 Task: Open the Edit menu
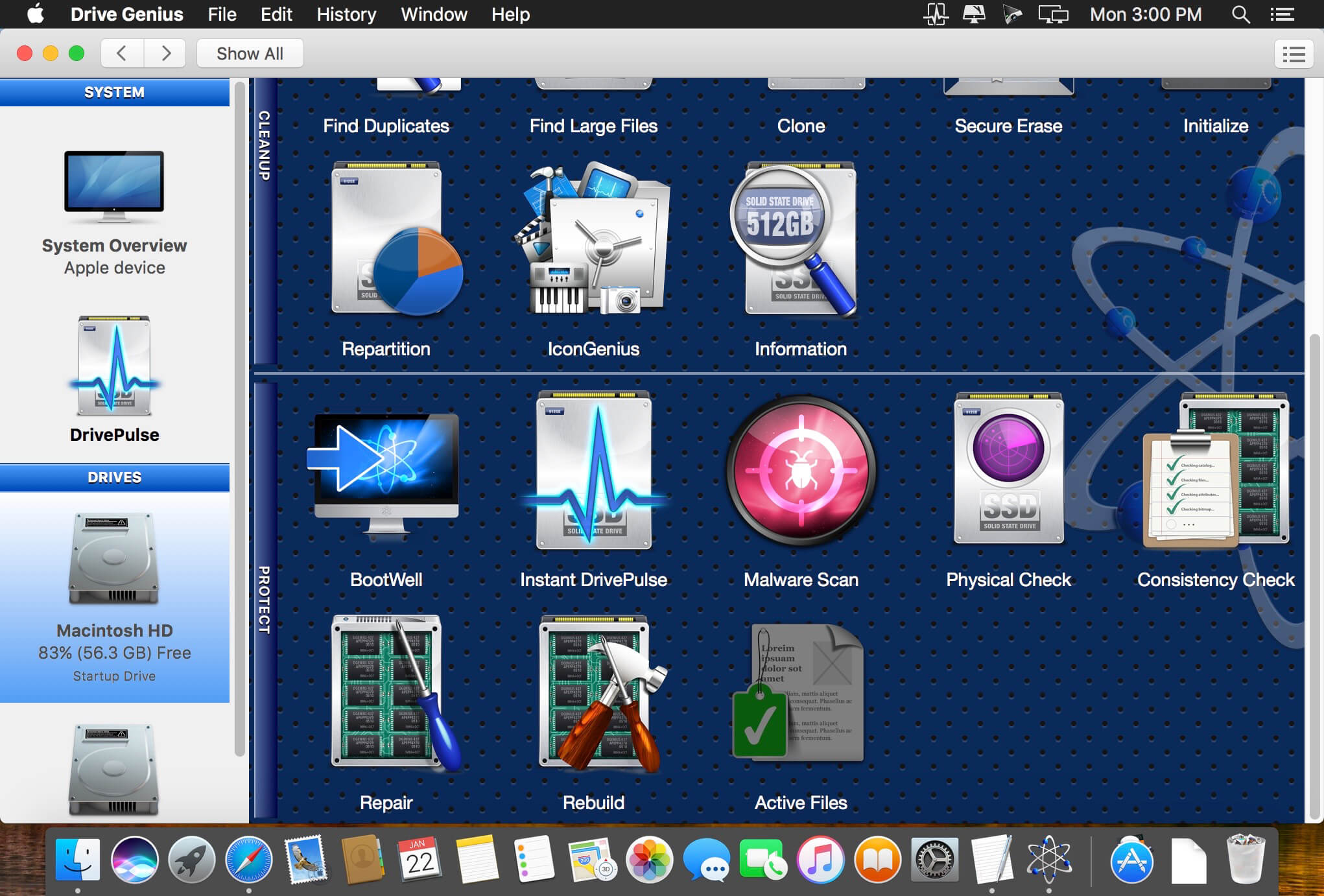coord(276,14)
